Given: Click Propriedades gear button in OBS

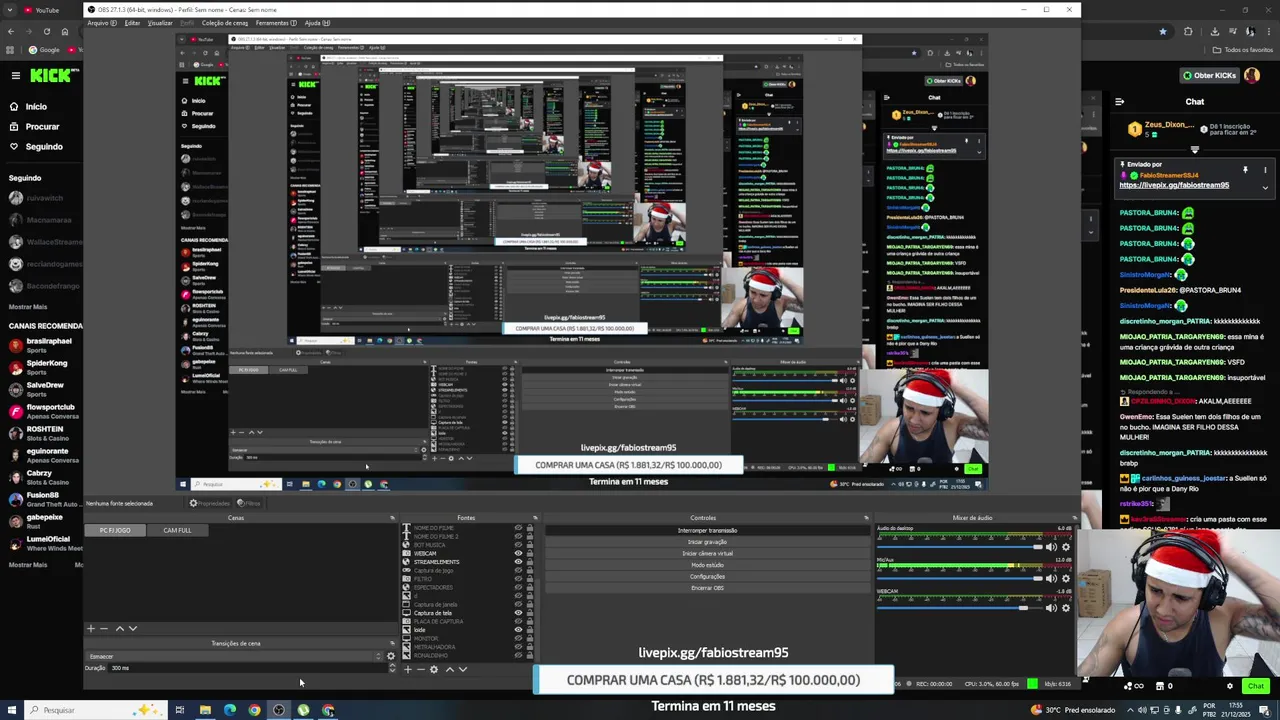Looking at the screenshot, I should (208, 503).
